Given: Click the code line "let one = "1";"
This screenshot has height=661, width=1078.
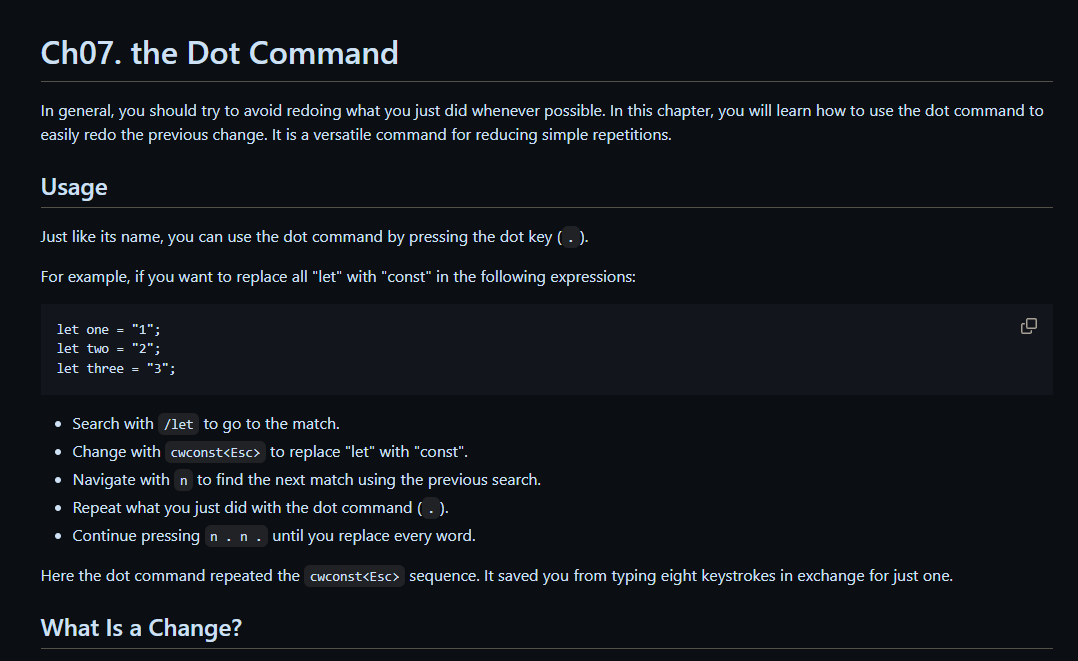Looking at the screenshot, I should pyautogui.click(x=108, y=329).
